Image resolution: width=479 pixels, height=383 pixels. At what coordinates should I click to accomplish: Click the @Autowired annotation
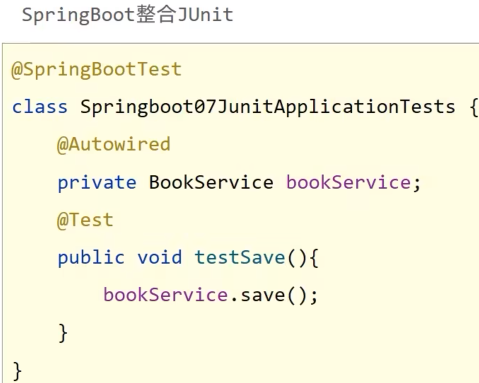[114, 145]
